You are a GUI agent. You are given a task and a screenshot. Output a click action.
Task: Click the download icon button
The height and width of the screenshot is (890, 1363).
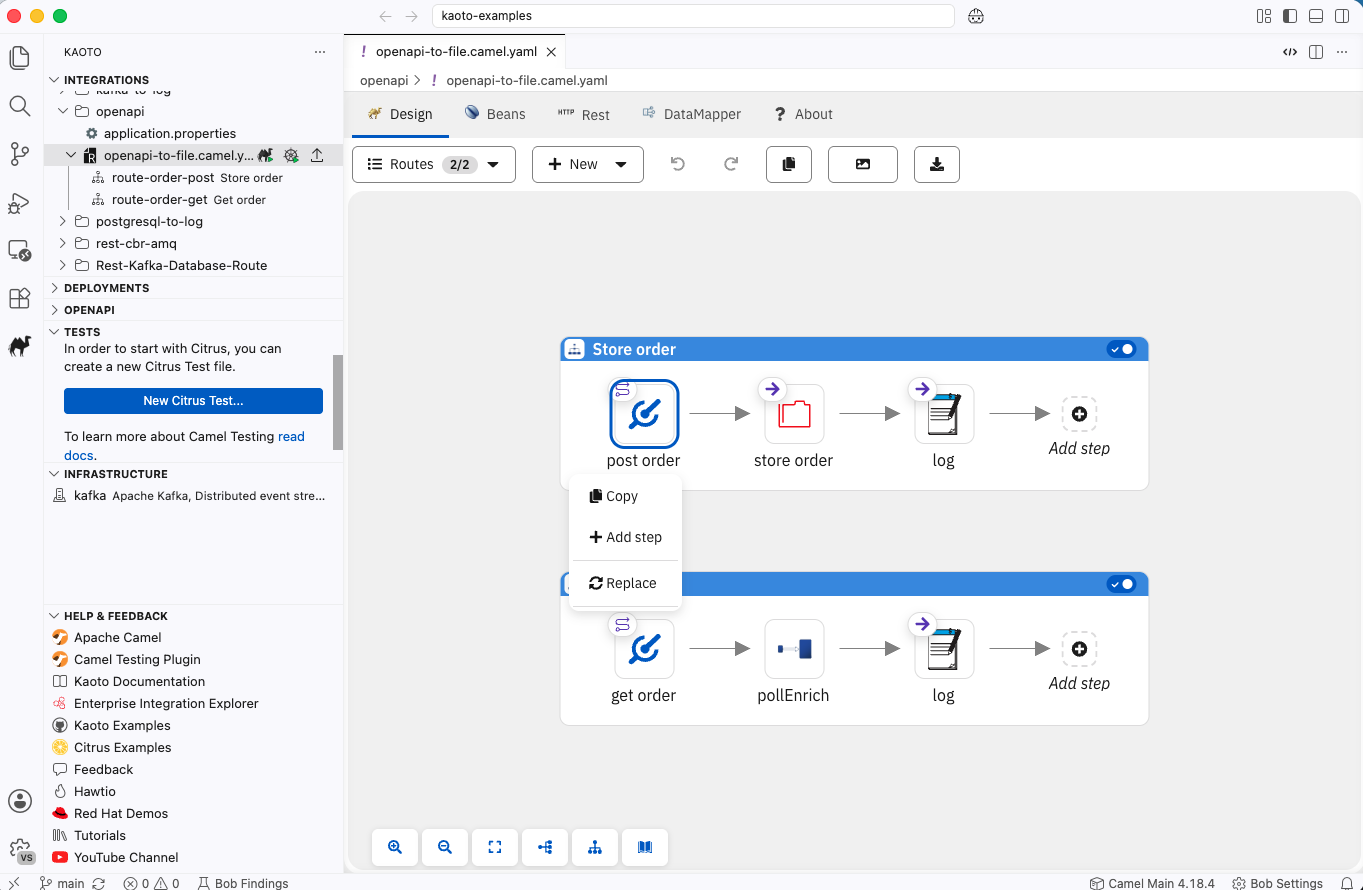(937, 164)
